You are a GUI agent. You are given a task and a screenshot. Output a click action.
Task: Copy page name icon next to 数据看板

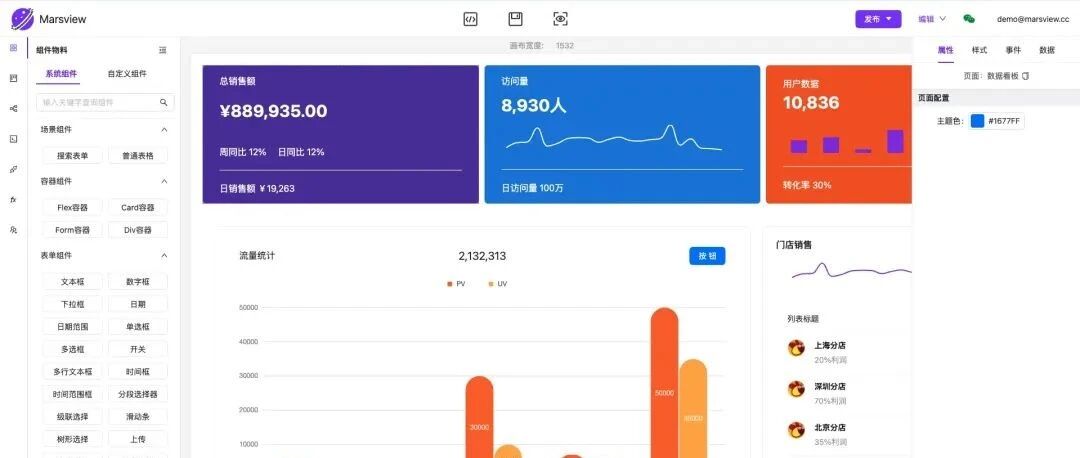tap(1025, 76)
